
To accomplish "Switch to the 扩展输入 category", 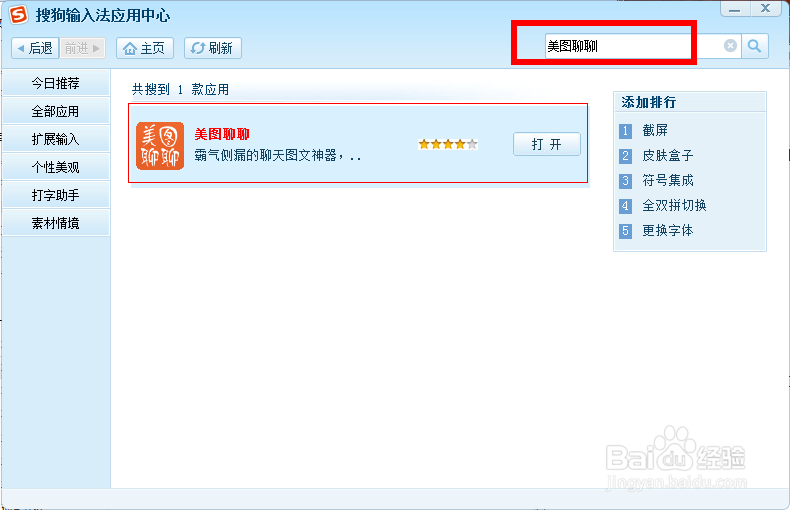I will click(x=55, y=139).
